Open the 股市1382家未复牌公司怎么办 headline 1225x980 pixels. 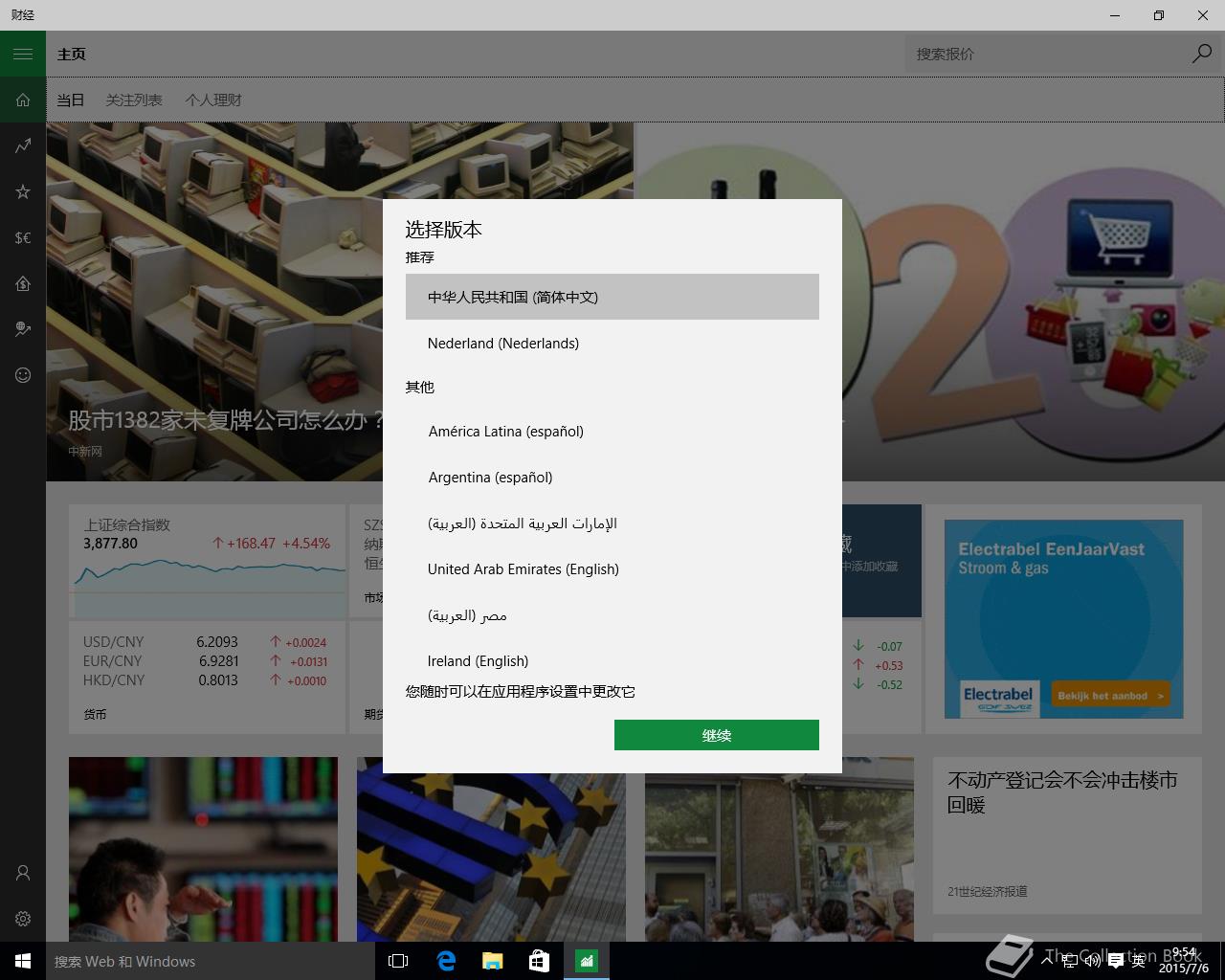(x=225, y=419)
